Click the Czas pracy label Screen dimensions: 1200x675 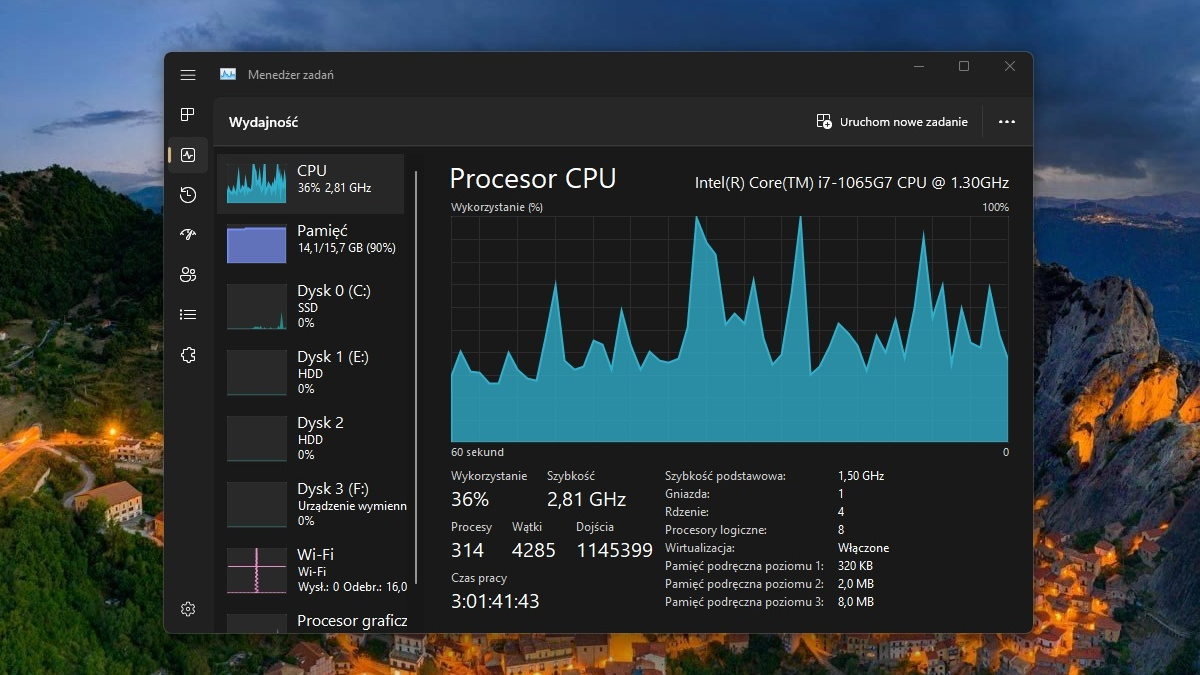click(479, 578)
